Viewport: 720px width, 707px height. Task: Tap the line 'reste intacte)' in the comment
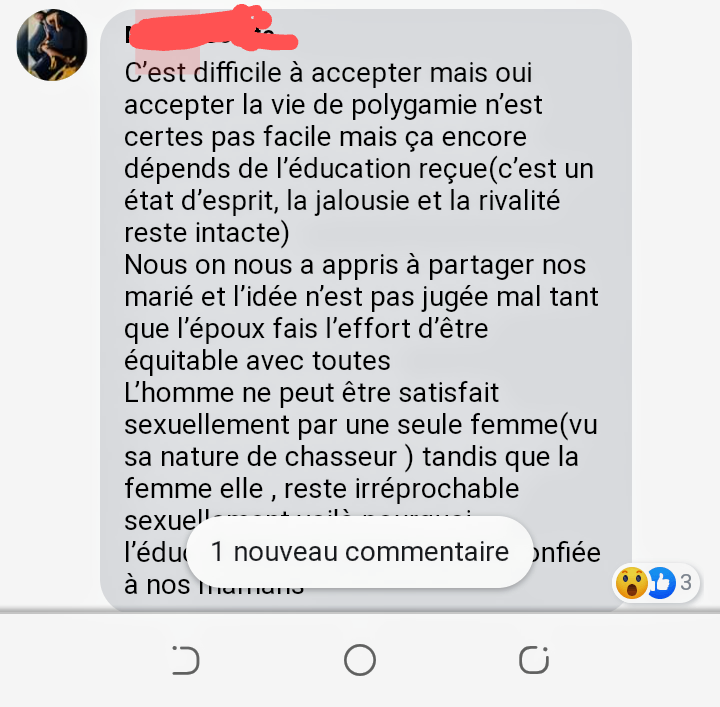[207, 233]
